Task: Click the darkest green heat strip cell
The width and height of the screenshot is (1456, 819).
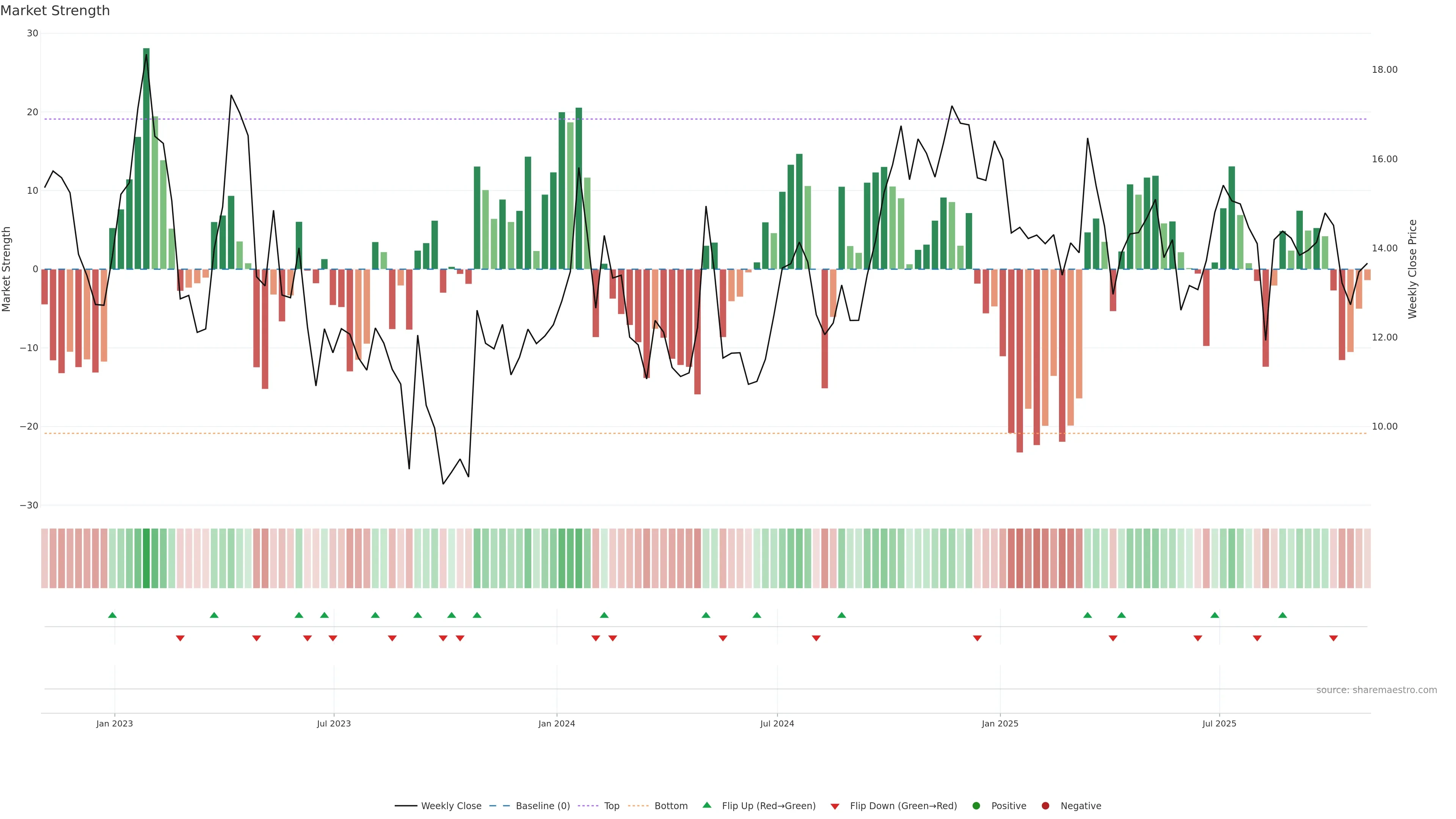Action: [x=146, y=558]
